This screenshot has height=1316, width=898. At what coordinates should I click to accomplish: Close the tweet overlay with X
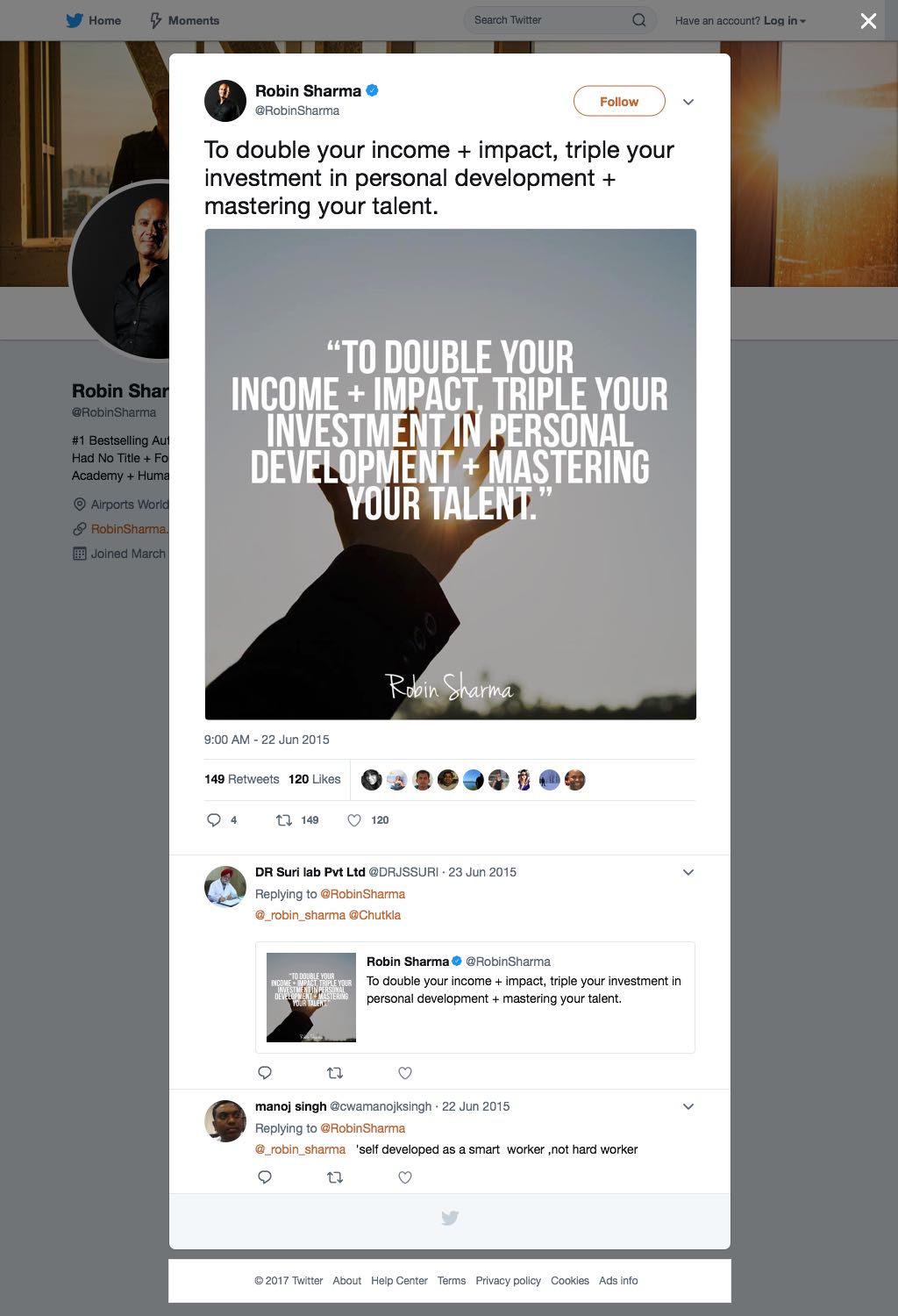[x=868, y=20]
